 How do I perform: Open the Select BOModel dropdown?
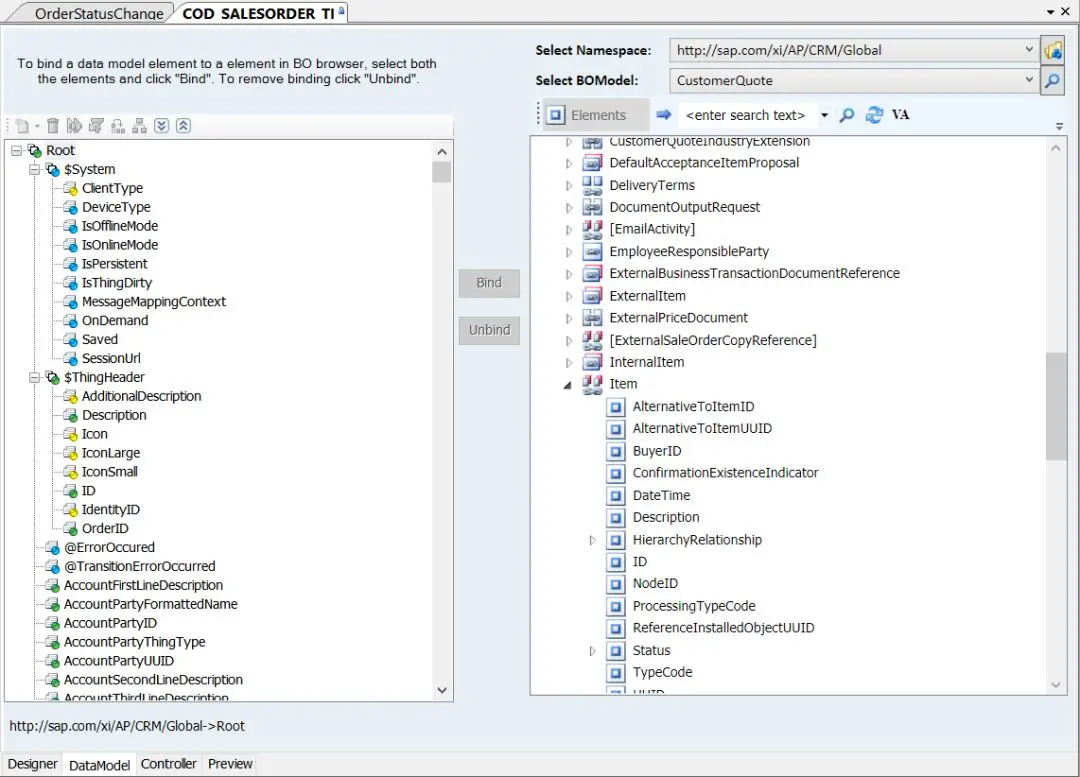[1029, 80]
